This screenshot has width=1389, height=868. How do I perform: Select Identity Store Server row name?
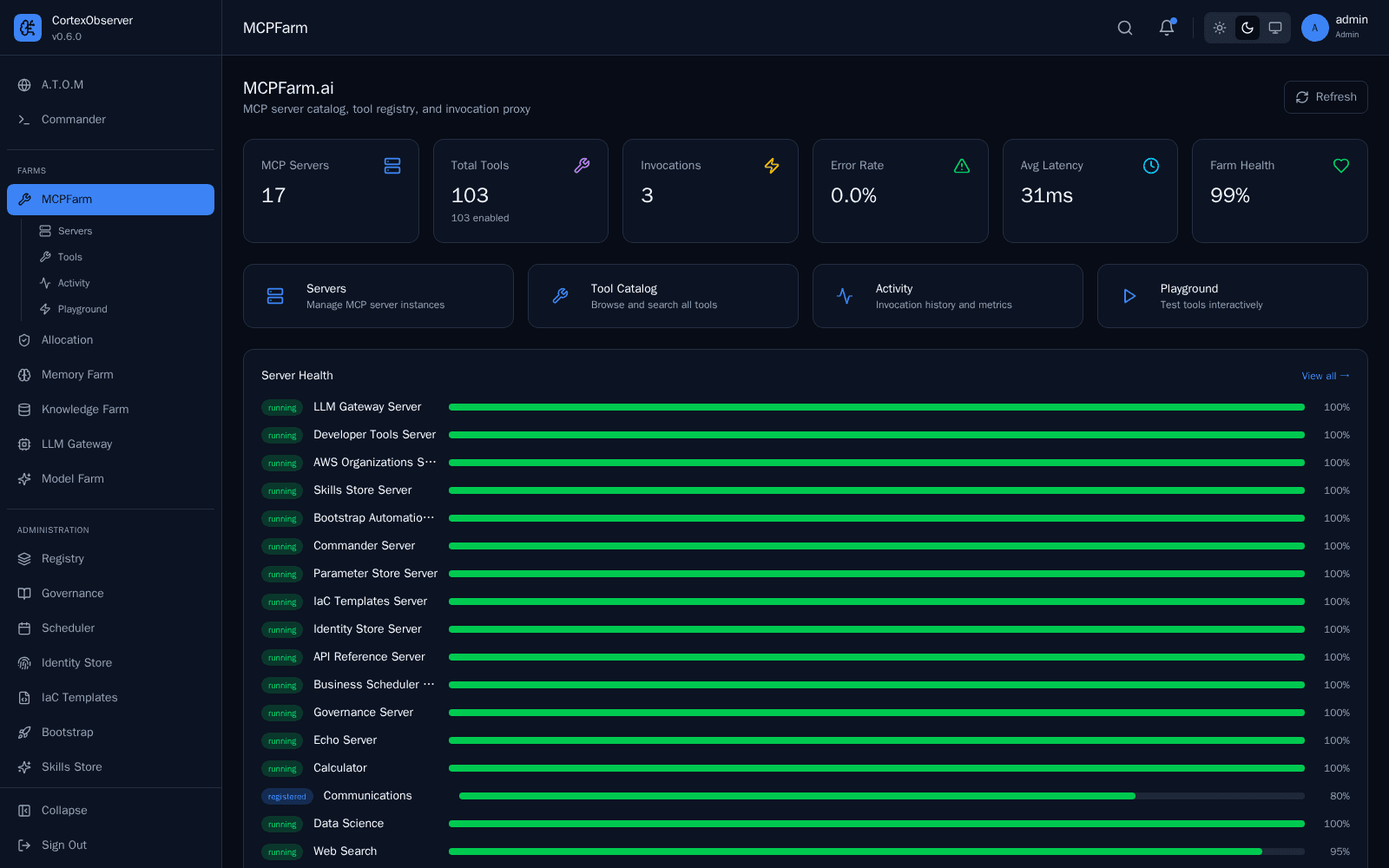coord(367,629)
